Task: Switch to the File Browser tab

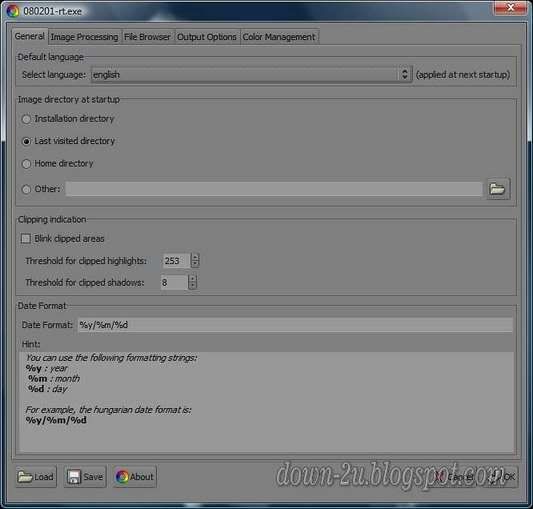Action: click(x=147, y=37)
